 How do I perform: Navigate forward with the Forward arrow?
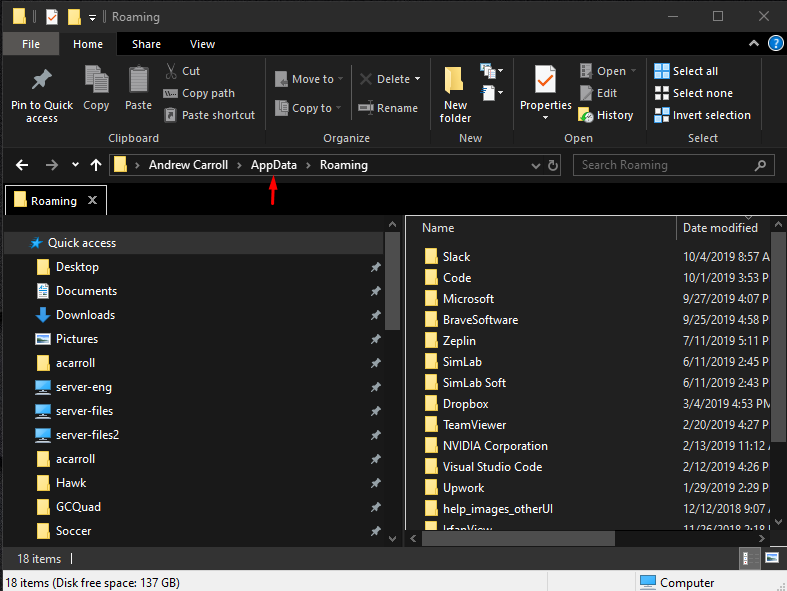coord(52,165)
